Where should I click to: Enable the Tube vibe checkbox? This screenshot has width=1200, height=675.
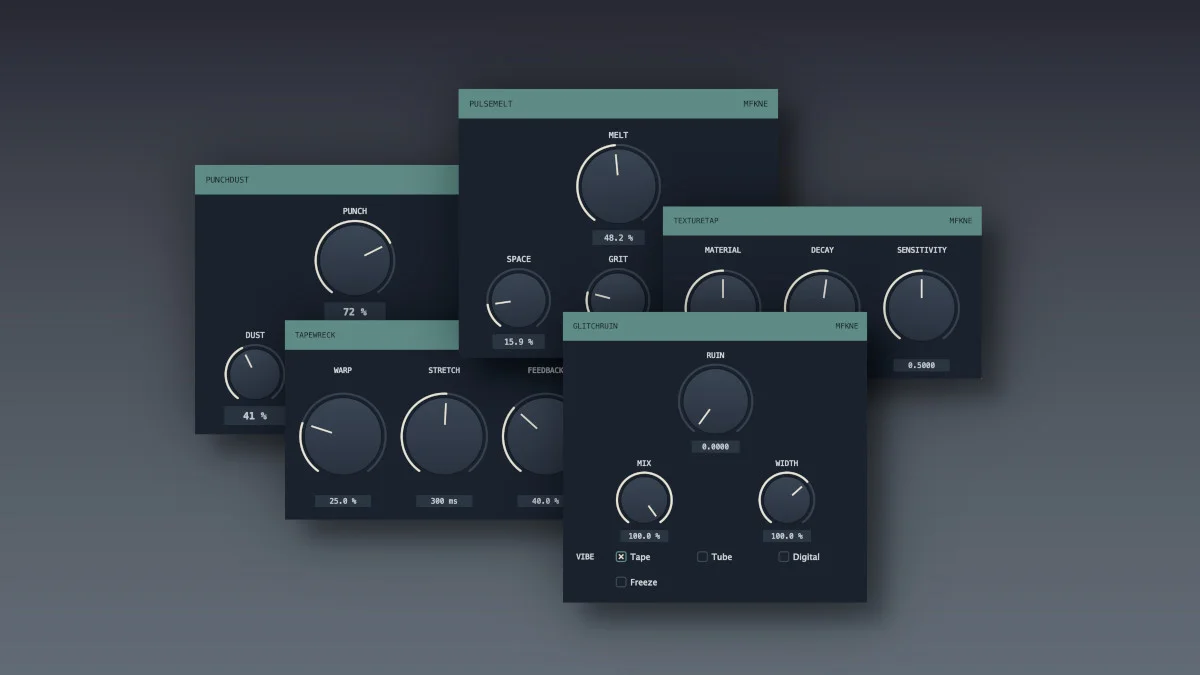(x=702, y=557)
